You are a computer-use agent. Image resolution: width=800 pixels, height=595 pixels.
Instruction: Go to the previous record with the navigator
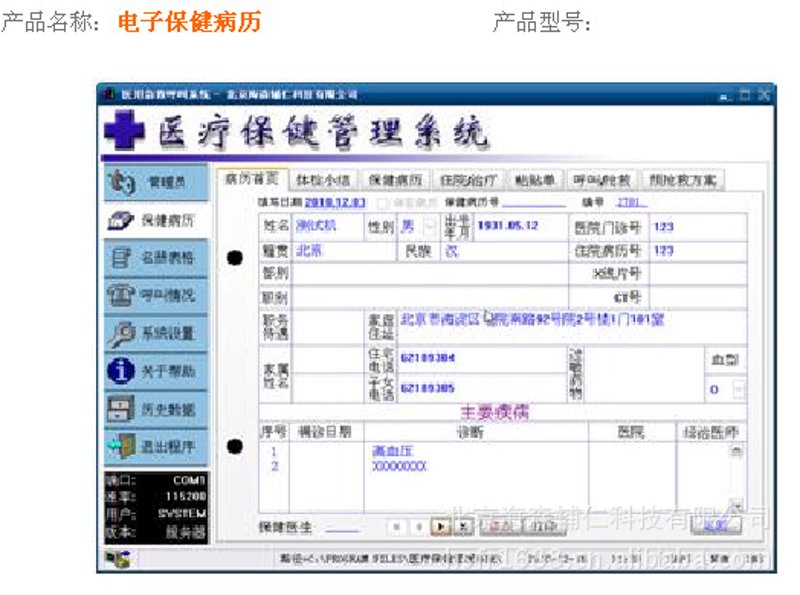[418, 527]
